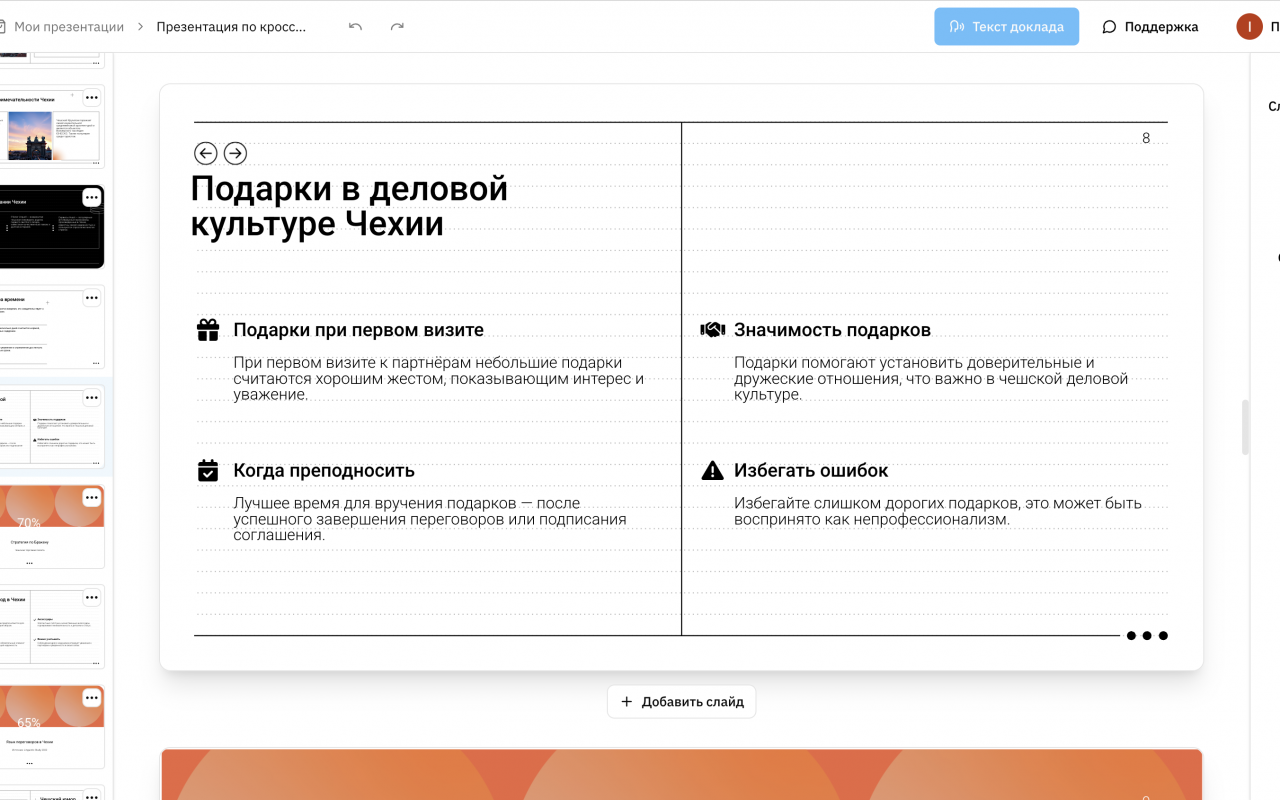Select the 70% orange slide thumbnail
This screenshot has width=1280, height=800.
(x=51, y=527)
